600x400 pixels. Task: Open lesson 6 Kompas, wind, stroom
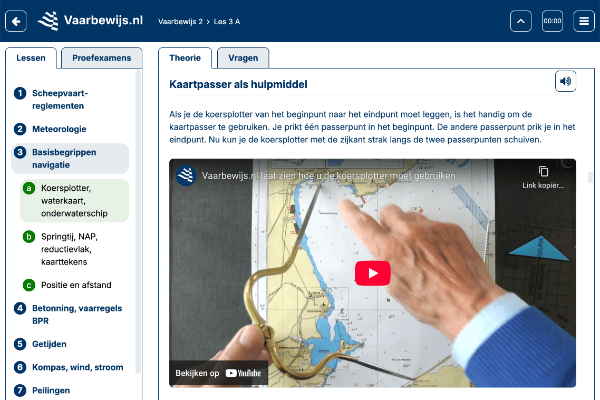[x=70, y=367]
